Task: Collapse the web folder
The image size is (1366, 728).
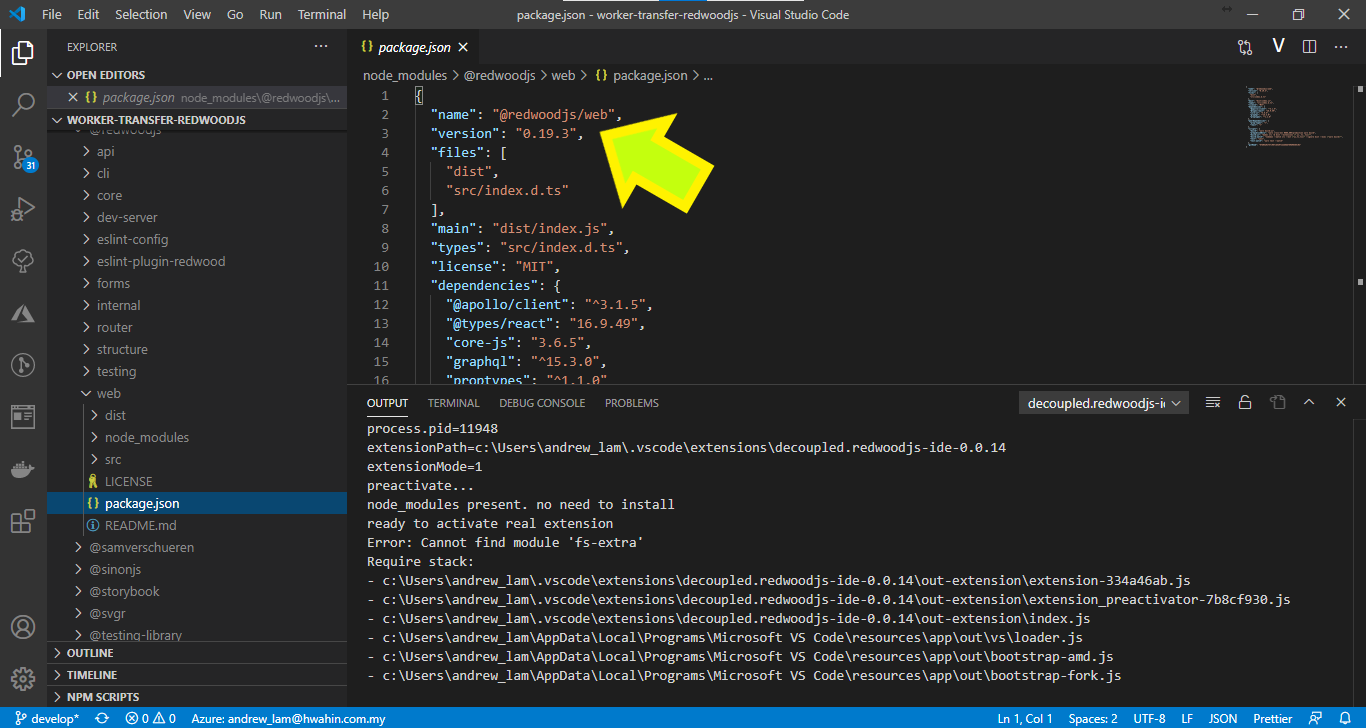Action: tap(197, 393)
